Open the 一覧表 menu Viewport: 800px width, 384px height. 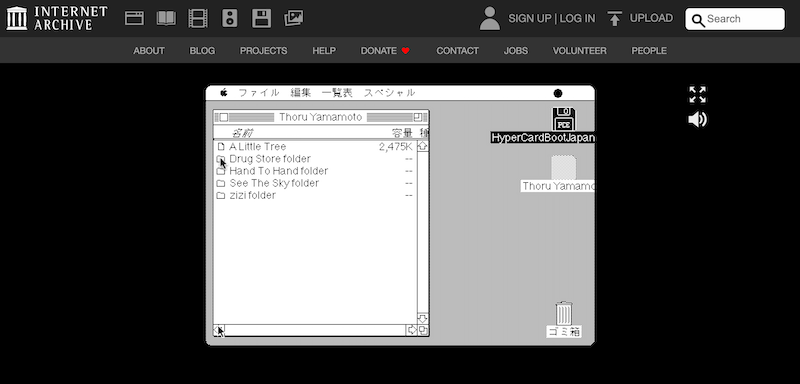click(x=337, y=93)
